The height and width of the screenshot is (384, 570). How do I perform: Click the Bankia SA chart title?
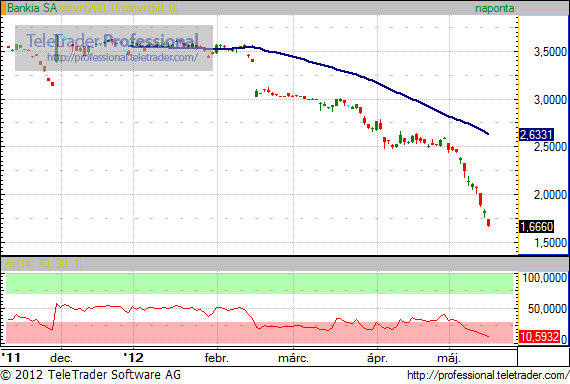pos(32,8)
